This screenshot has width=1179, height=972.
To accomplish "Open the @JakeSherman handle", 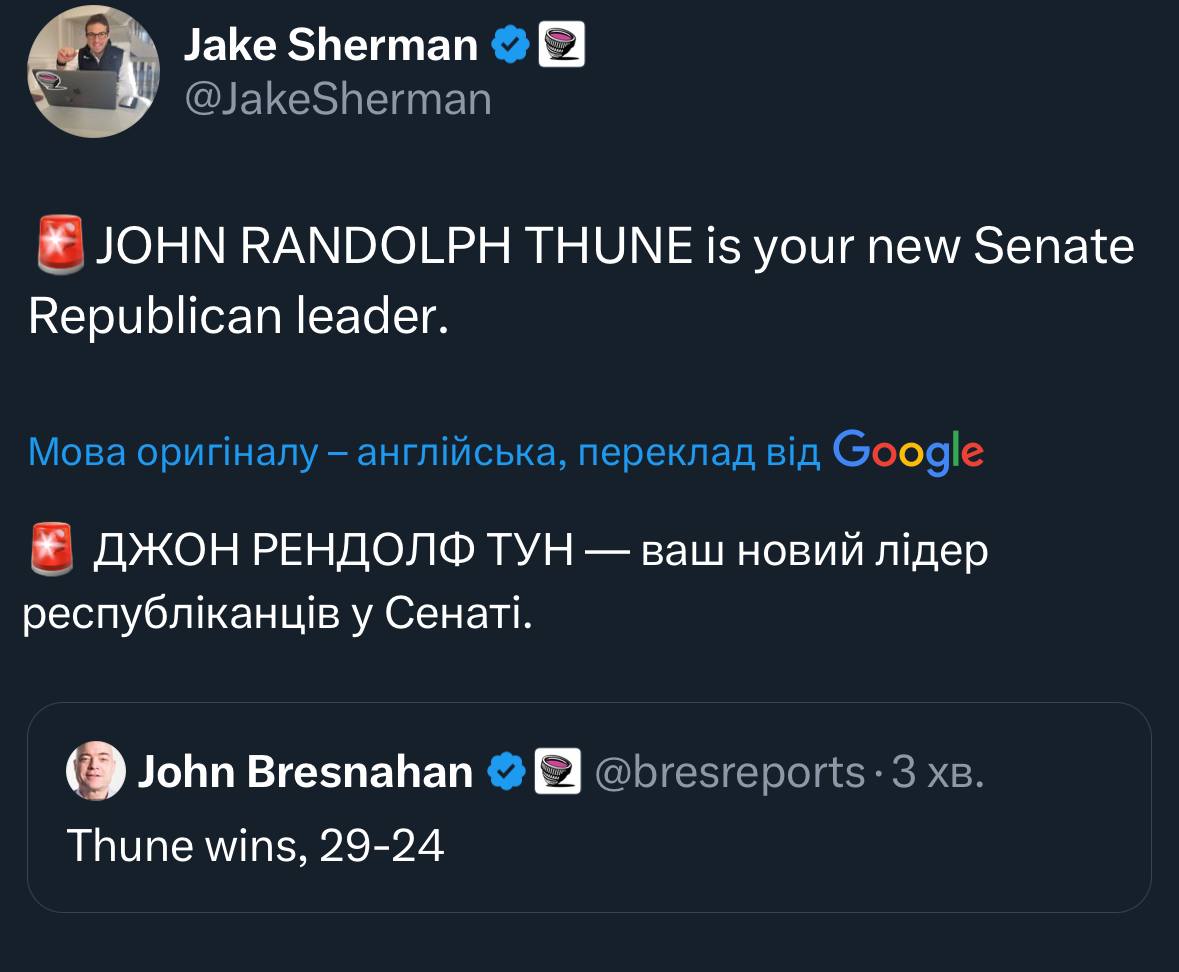I will pos(338,99).
